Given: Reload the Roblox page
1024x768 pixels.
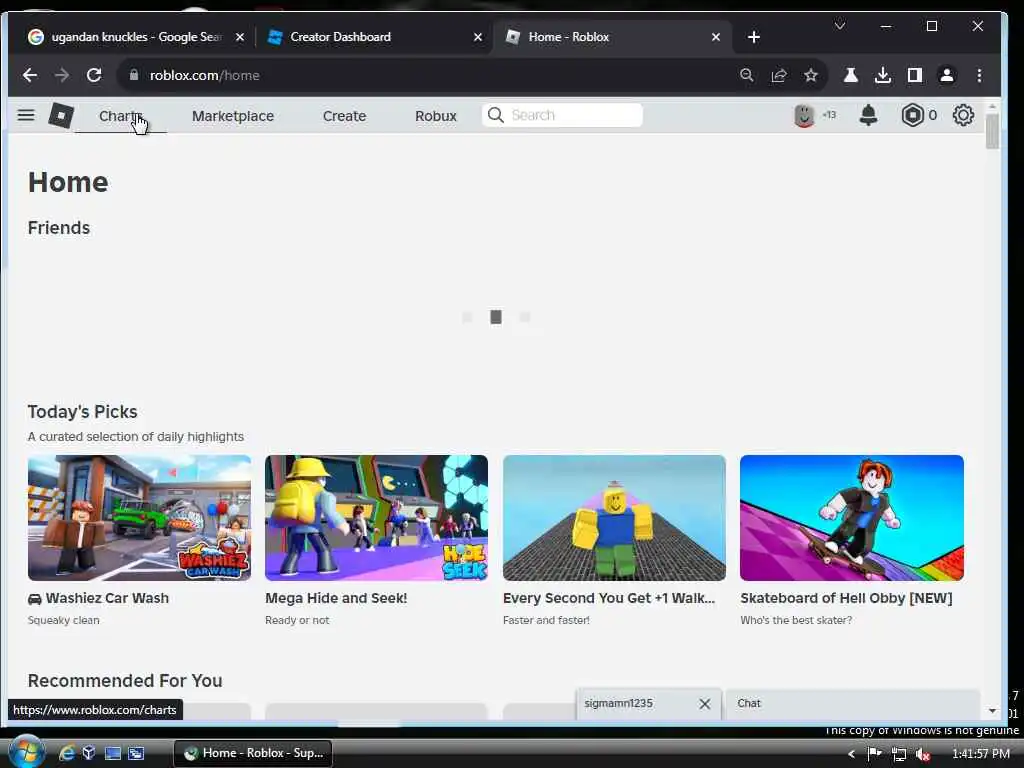Looking at the screenshot, I should [94, 75].
